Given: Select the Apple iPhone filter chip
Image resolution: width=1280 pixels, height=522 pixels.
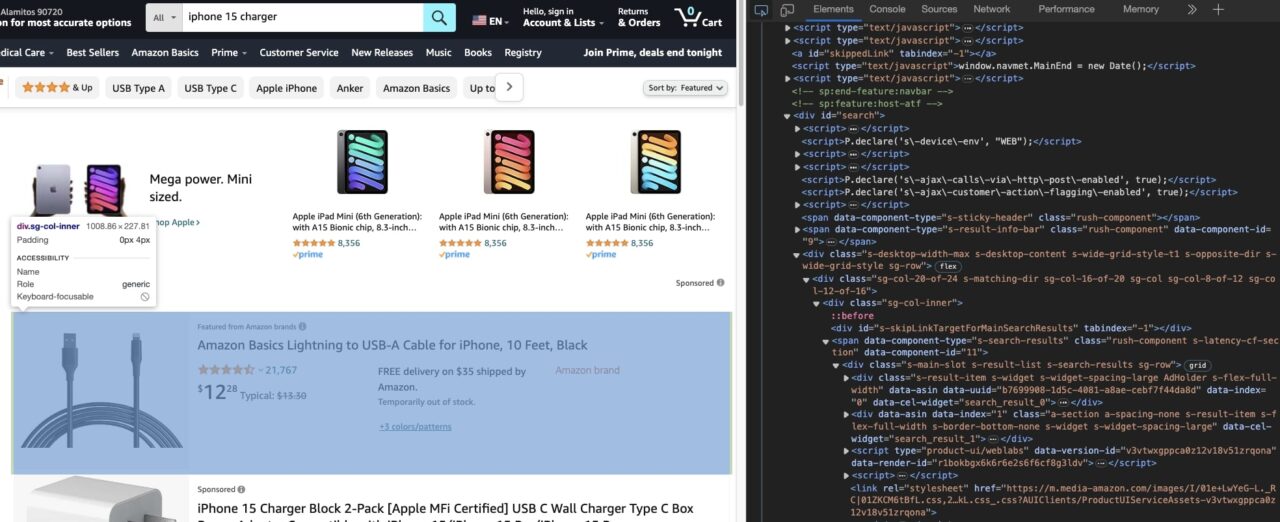Looking at the screenshot, I should point(286,88).
